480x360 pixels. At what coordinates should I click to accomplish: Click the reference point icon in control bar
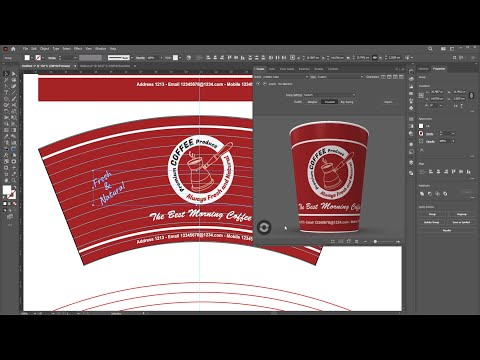pyautogui.click(x=293, y=58)
